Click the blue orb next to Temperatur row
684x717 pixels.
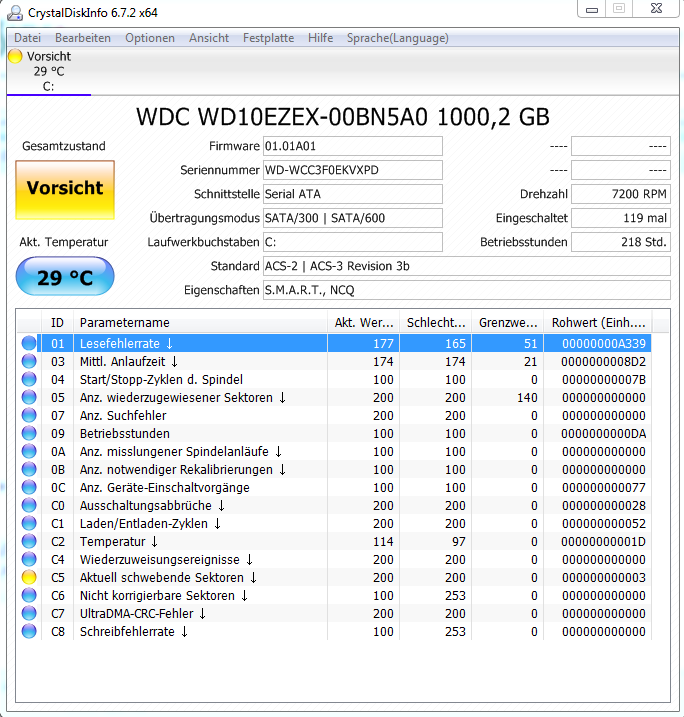[x=29, y=541]
